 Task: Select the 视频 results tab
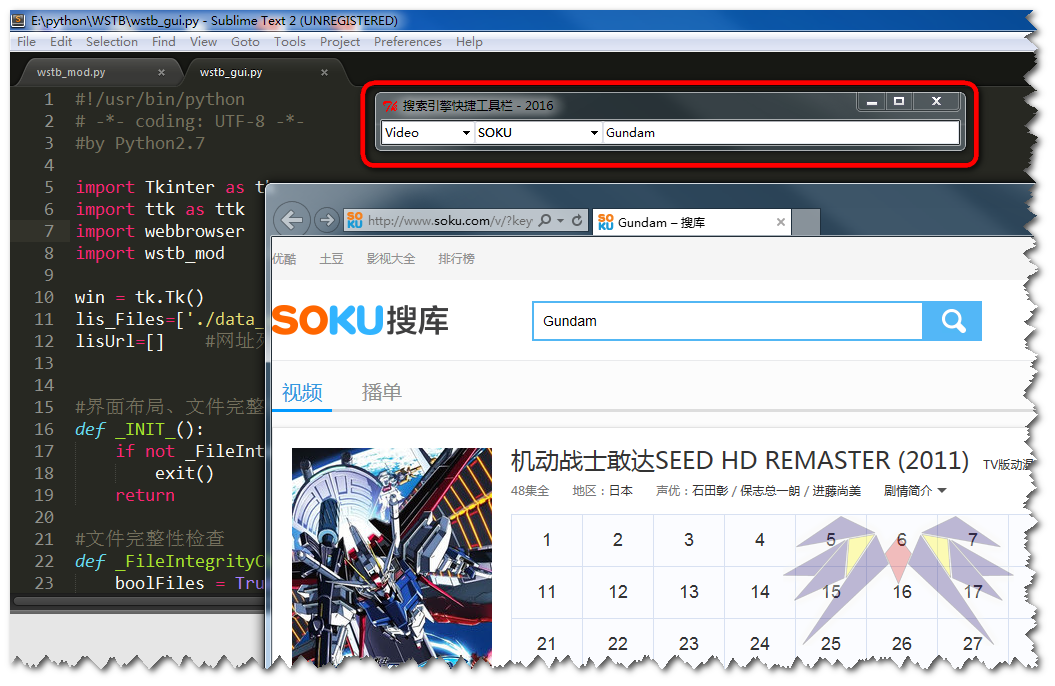pos(302,392)
